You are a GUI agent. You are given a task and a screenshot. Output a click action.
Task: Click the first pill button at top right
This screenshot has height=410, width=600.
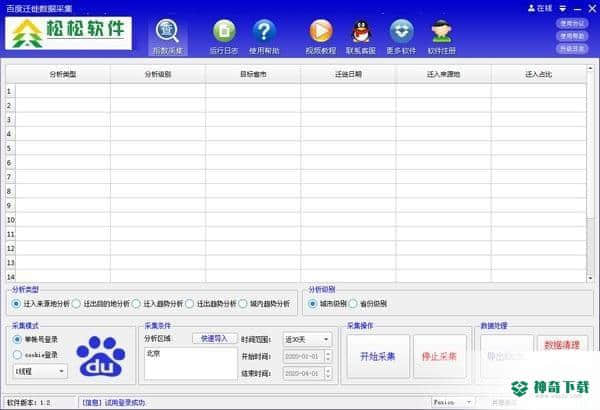coord(572,23)
